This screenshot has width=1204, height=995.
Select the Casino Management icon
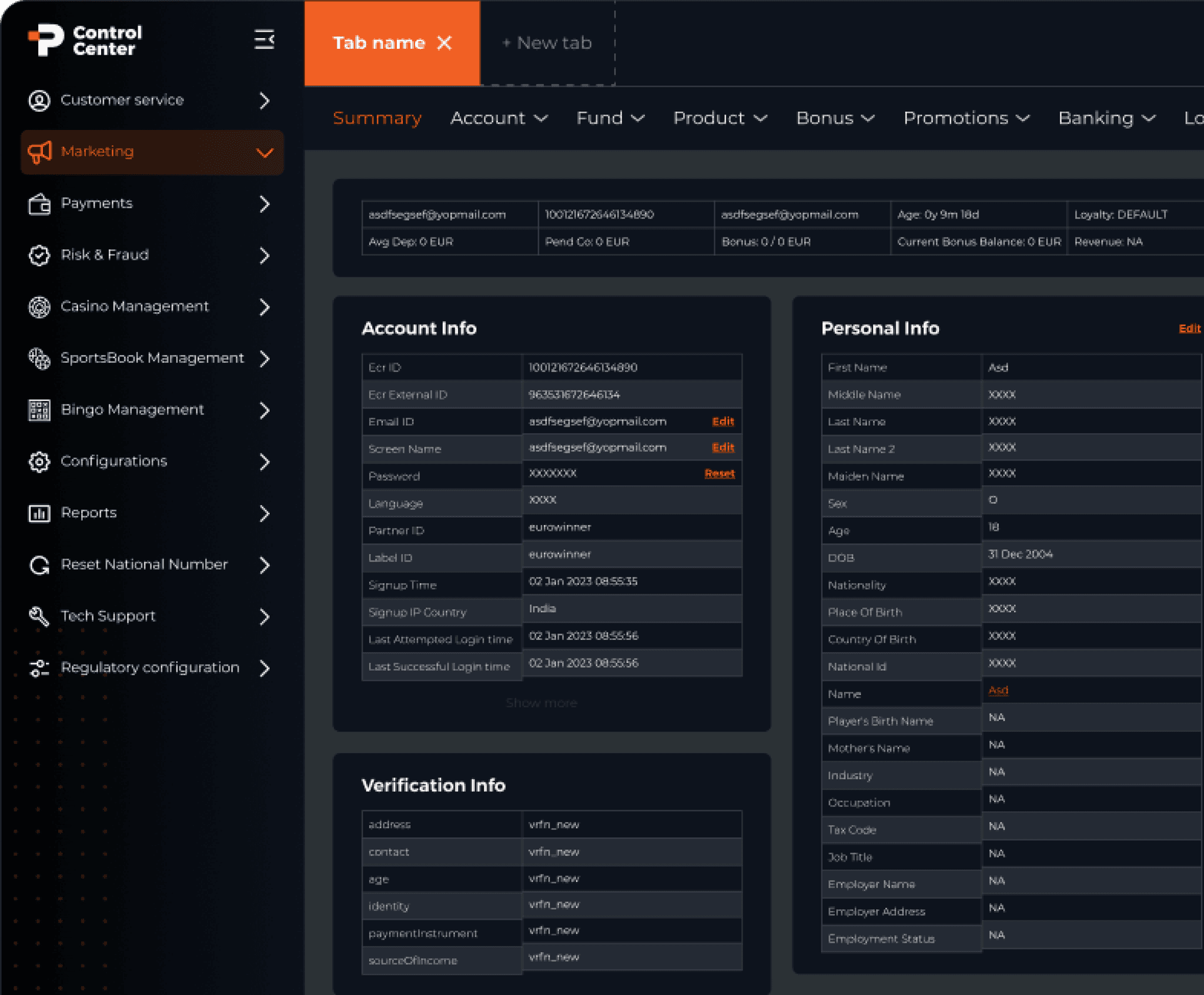click(39, 306)
